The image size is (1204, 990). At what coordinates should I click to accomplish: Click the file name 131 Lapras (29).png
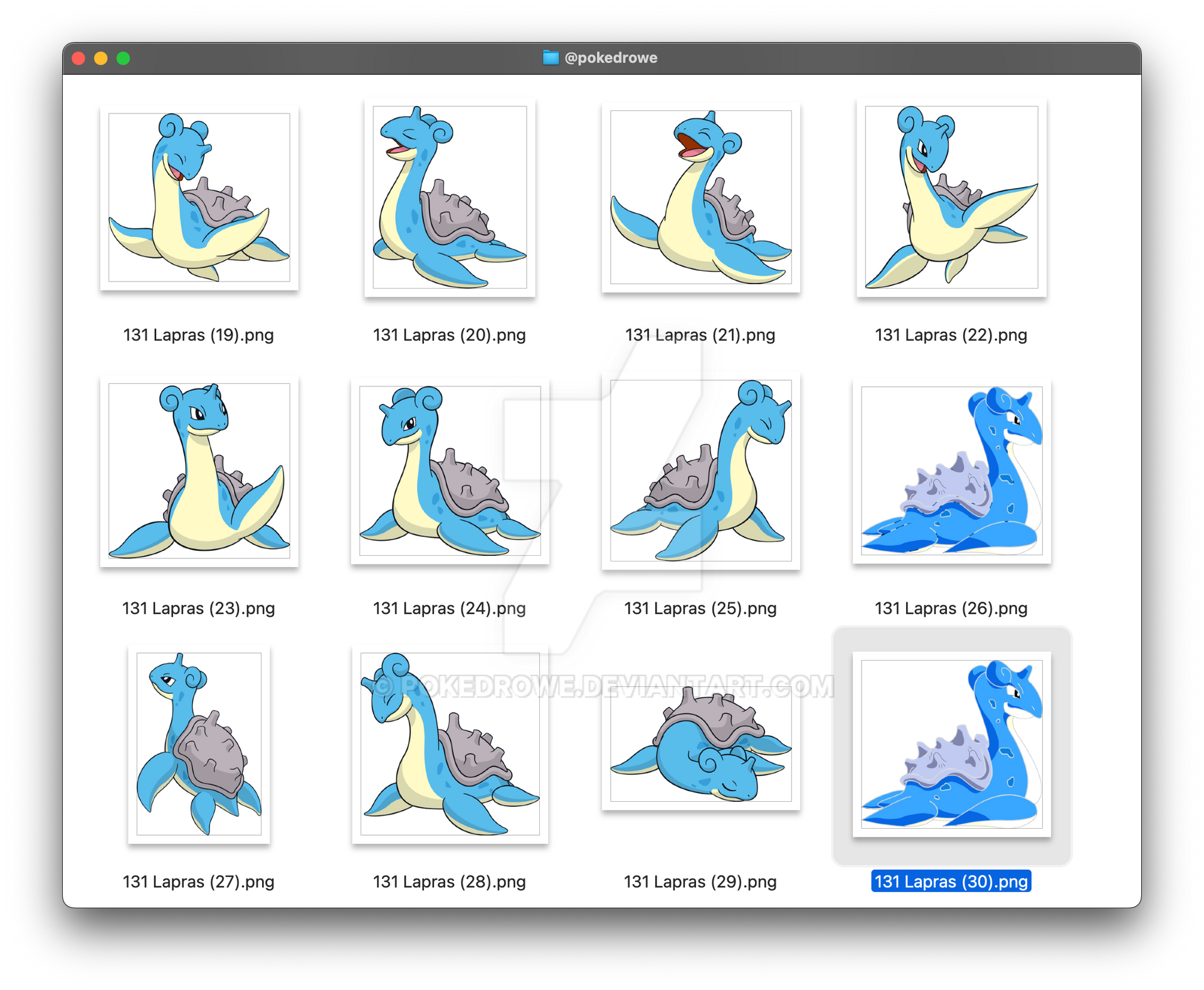click(x=700, y=882)
